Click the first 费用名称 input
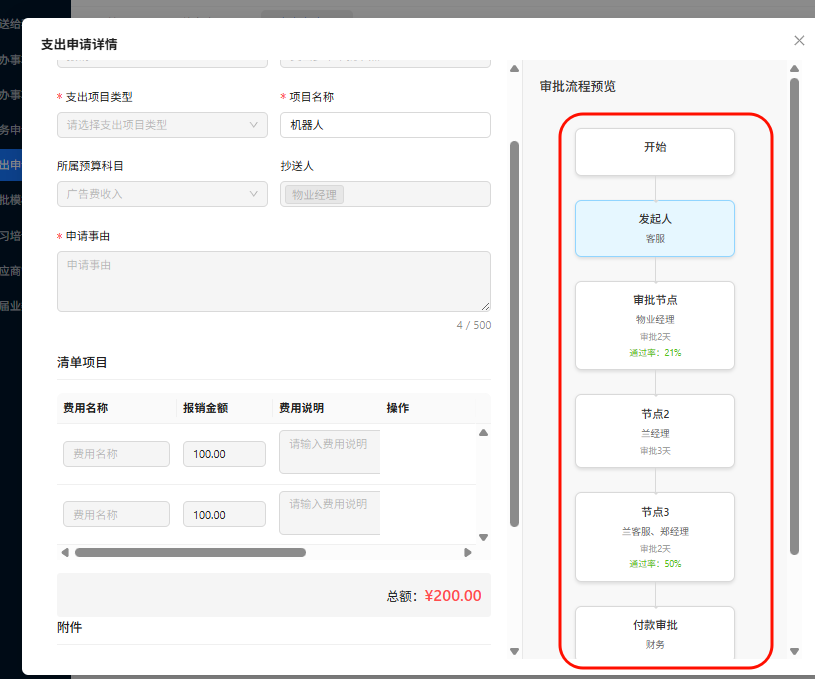Viewport: 815px width, 679px height. point(116,454)
